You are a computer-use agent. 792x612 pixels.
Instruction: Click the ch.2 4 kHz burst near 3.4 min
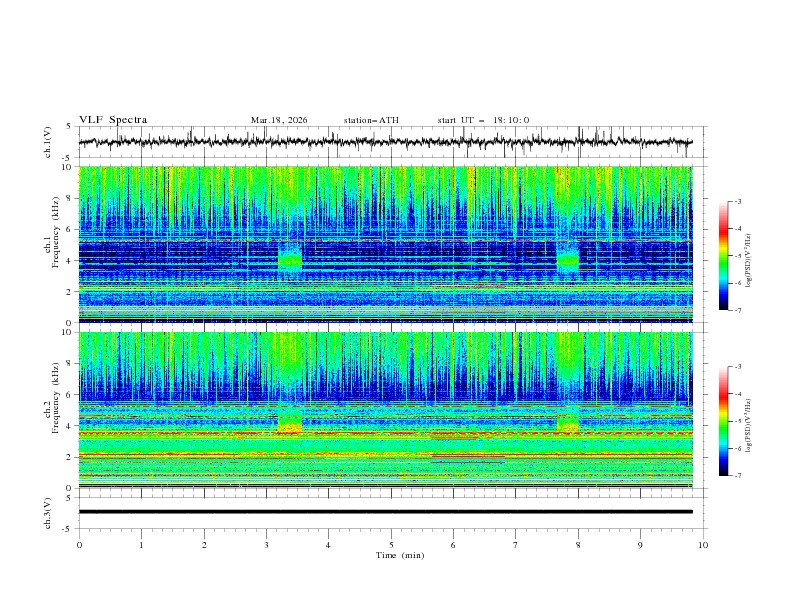[x=290, y=423]
